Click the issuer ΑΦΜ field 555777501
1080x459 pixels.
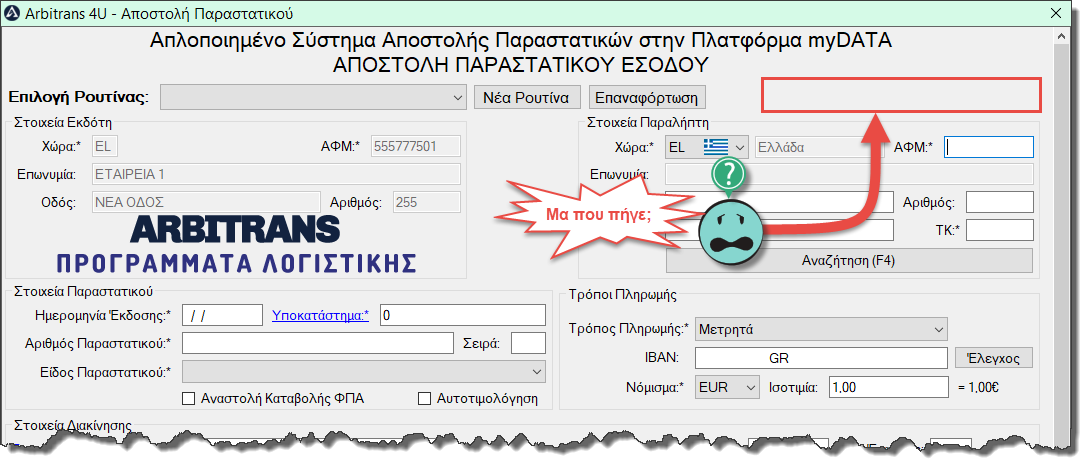pyautogui.click(x=416, y=146)
